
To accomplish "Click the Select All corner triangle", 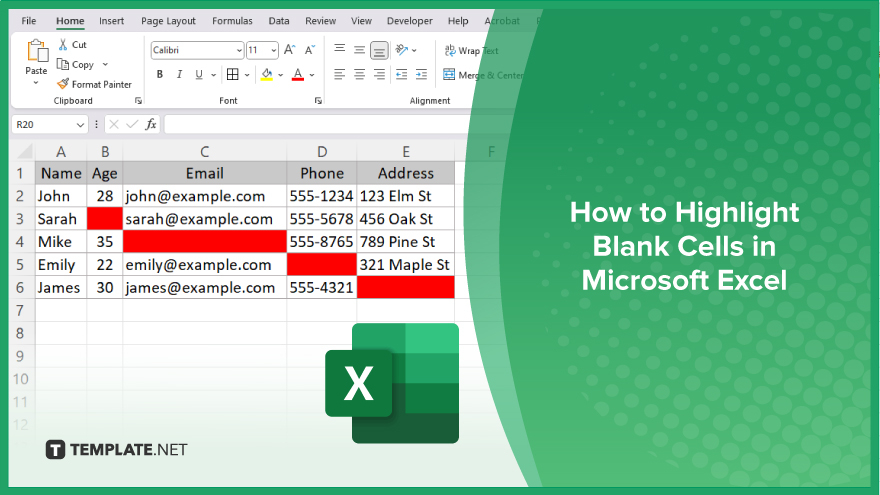I will [24, 152].
